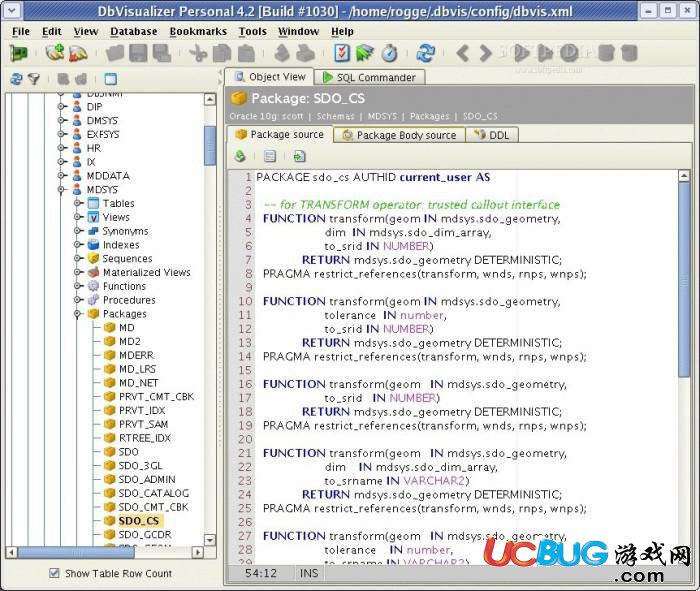Expand the Procedures node

coord(77,300)
